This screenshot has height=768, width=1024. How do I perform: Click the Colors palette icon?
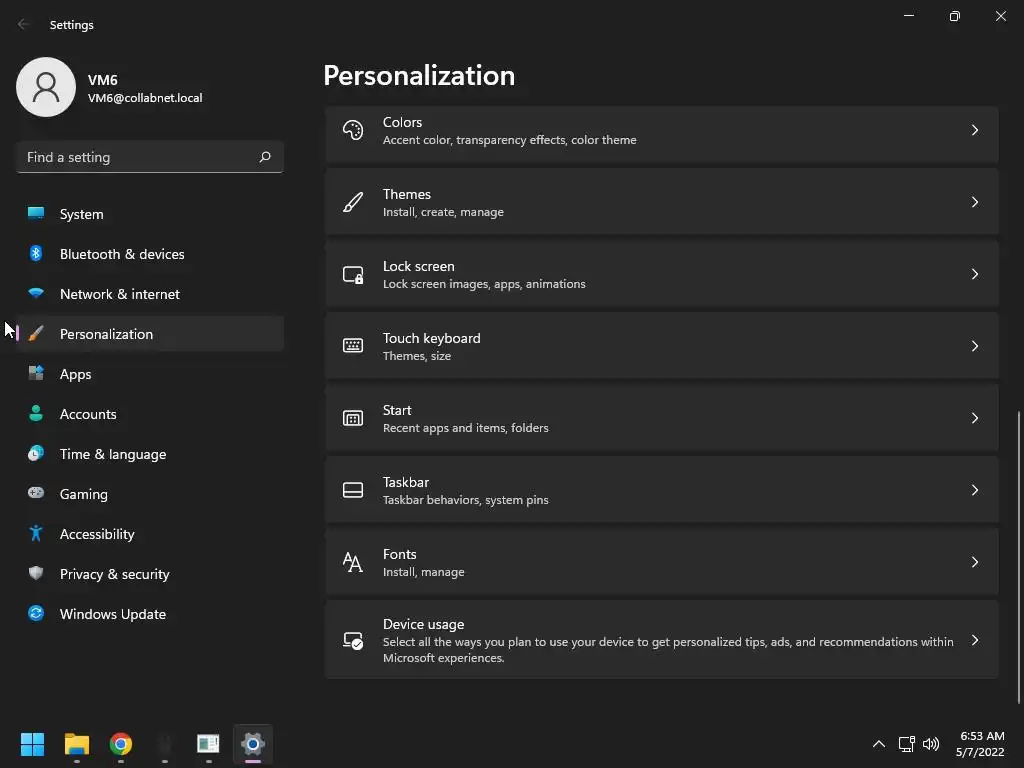pyautogui.click(x=353, y=130)
